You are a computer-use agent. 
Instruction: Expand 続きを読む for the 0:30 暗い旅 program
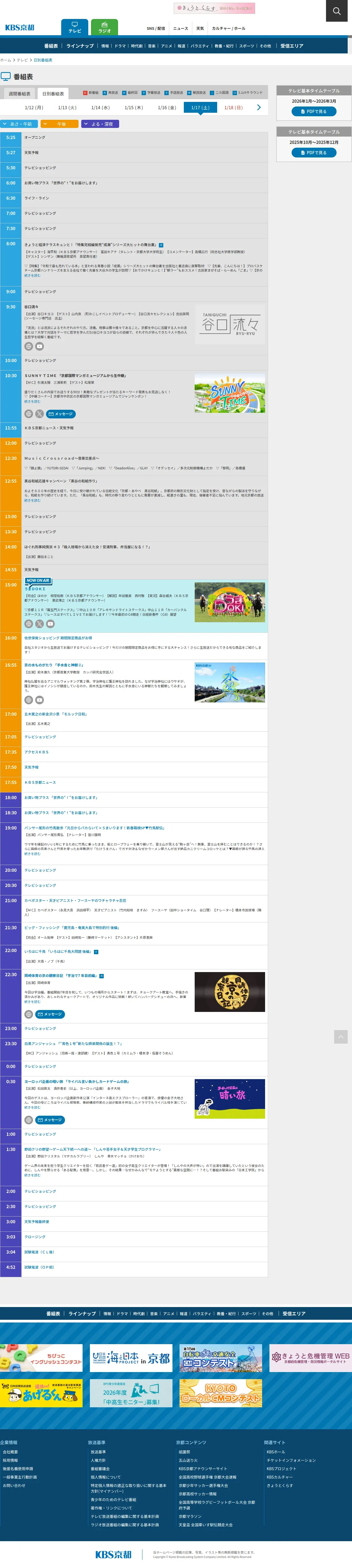32,1108
